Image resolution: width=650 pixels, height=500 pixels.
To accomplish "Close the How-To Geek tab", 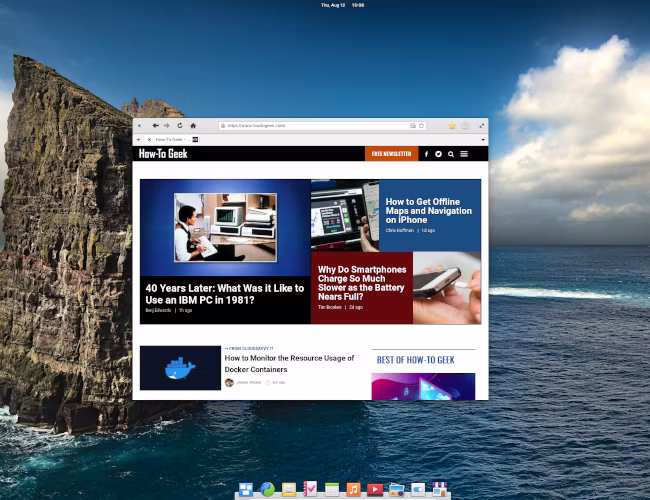I will (x=149, y=140).
